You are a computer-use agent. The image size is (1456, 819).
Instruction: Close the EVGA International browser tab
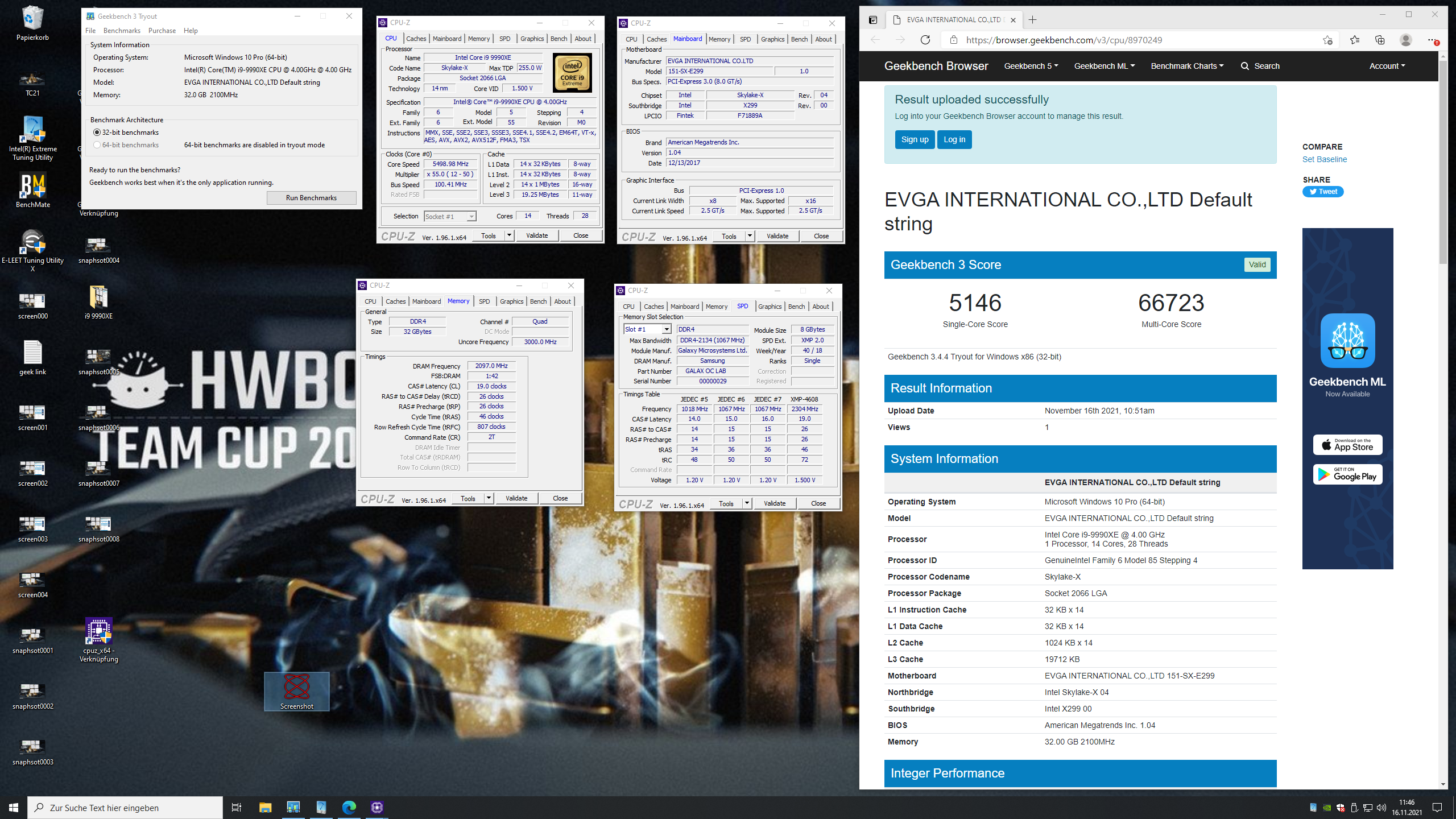pos(1013,20)
